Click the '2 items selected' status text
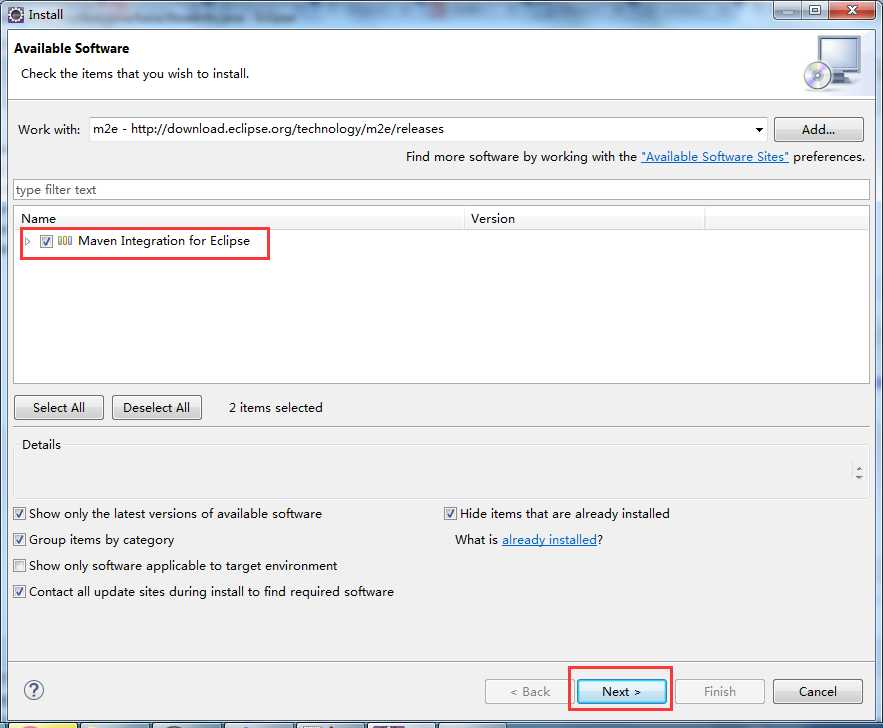 (275, 408)
